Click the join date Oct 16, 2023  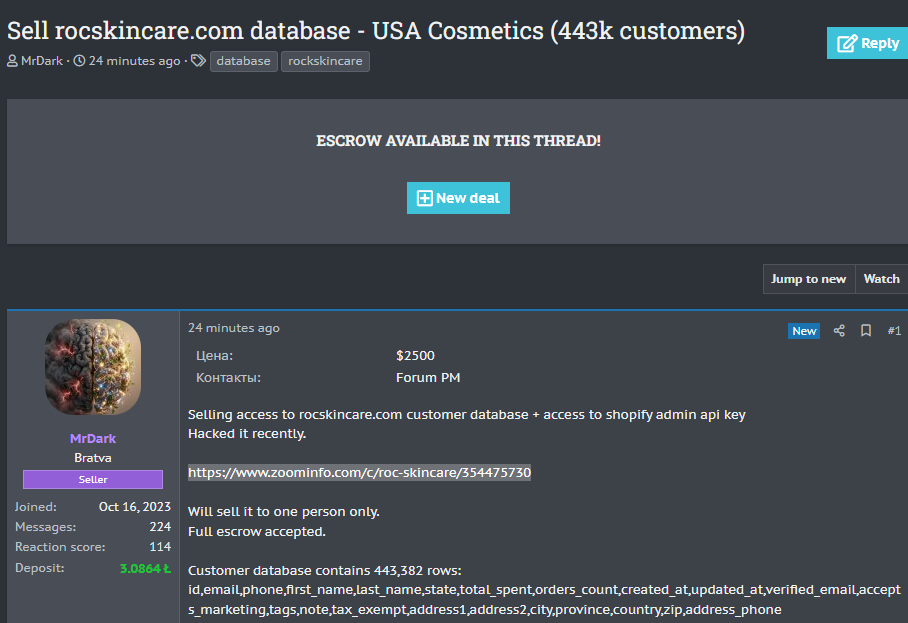click(135, 507)
